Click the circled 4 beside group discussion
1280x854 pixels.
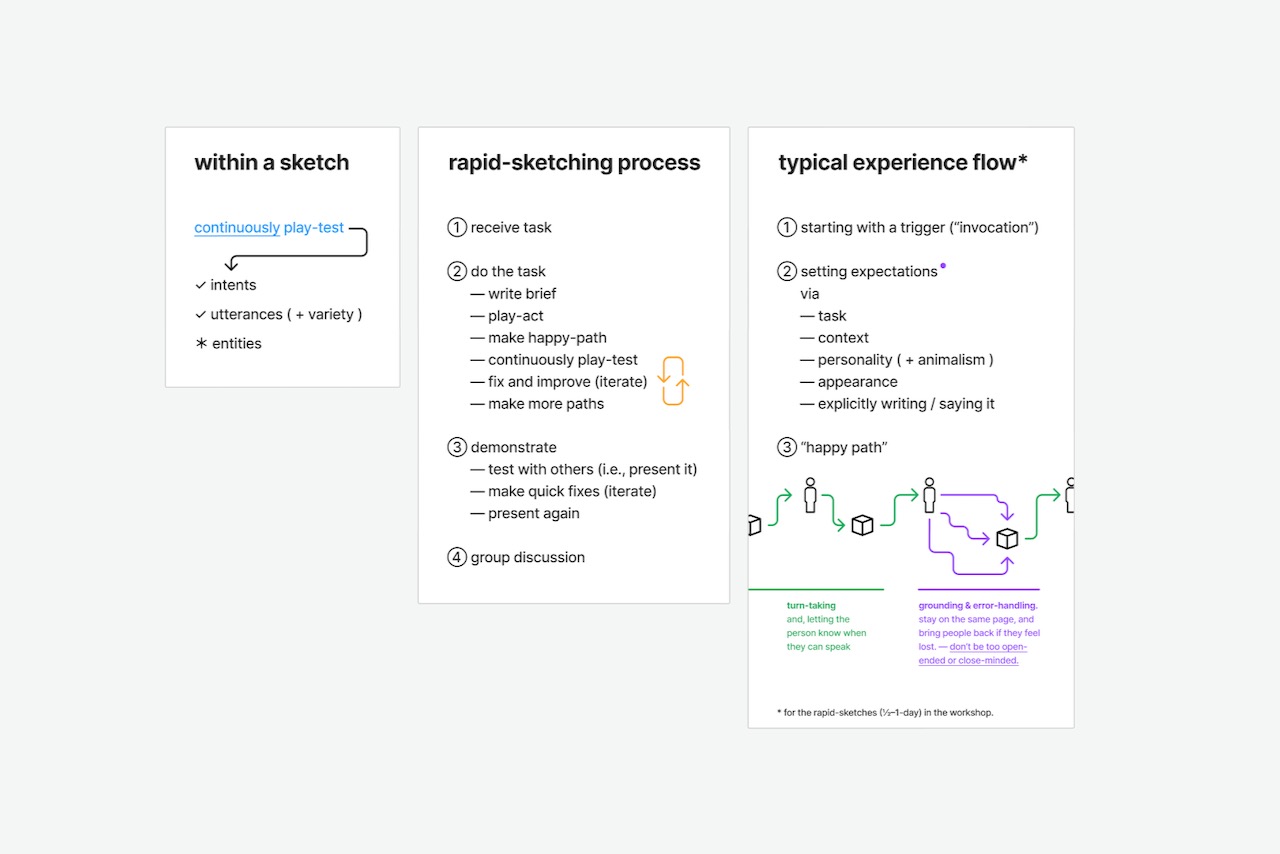pyautogui.click(x=457, y=558)
